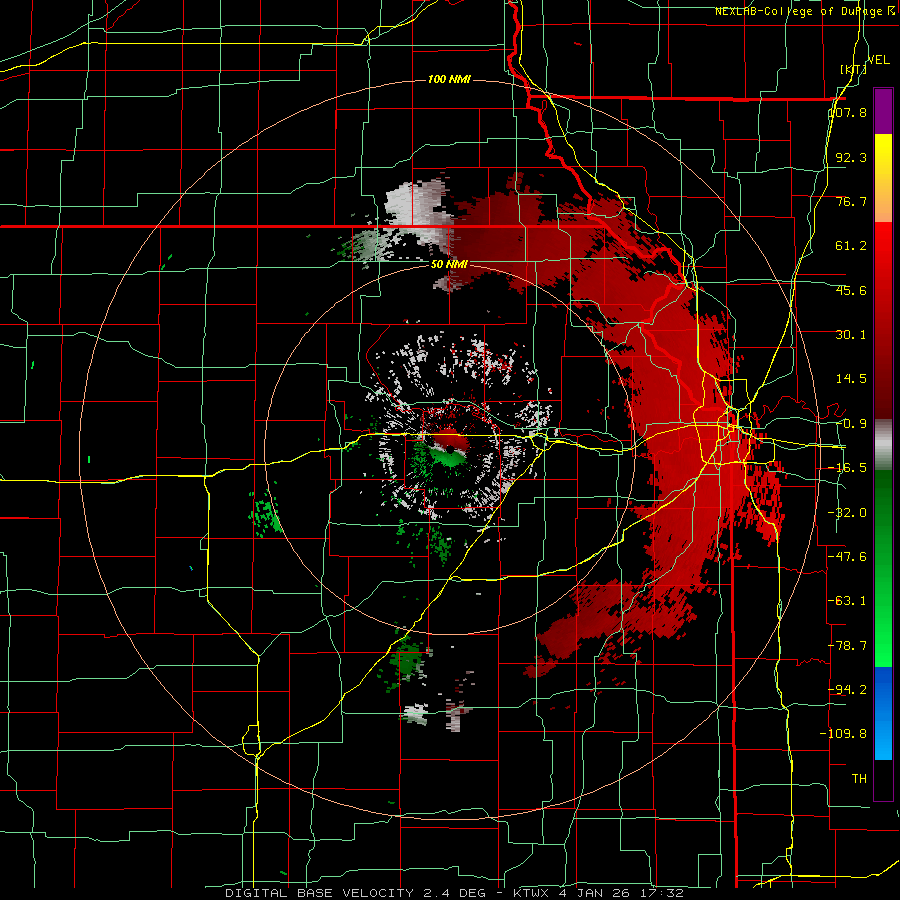Click the Digital Base Velocity footer caption

coord(454,893)
